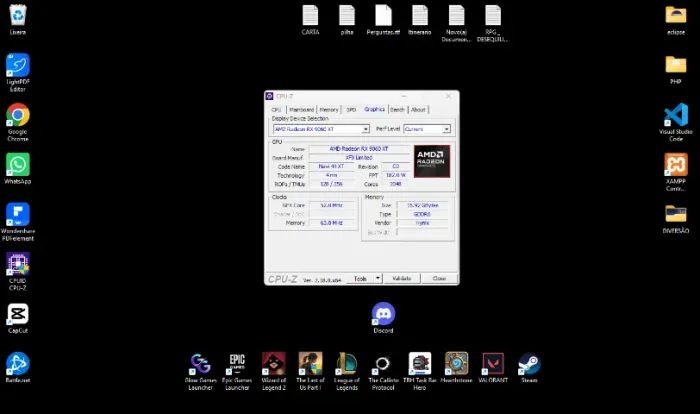Screen dimensions: 700x414
Task: Click the Memory Type value GDDR6
Action: (422, 214)
